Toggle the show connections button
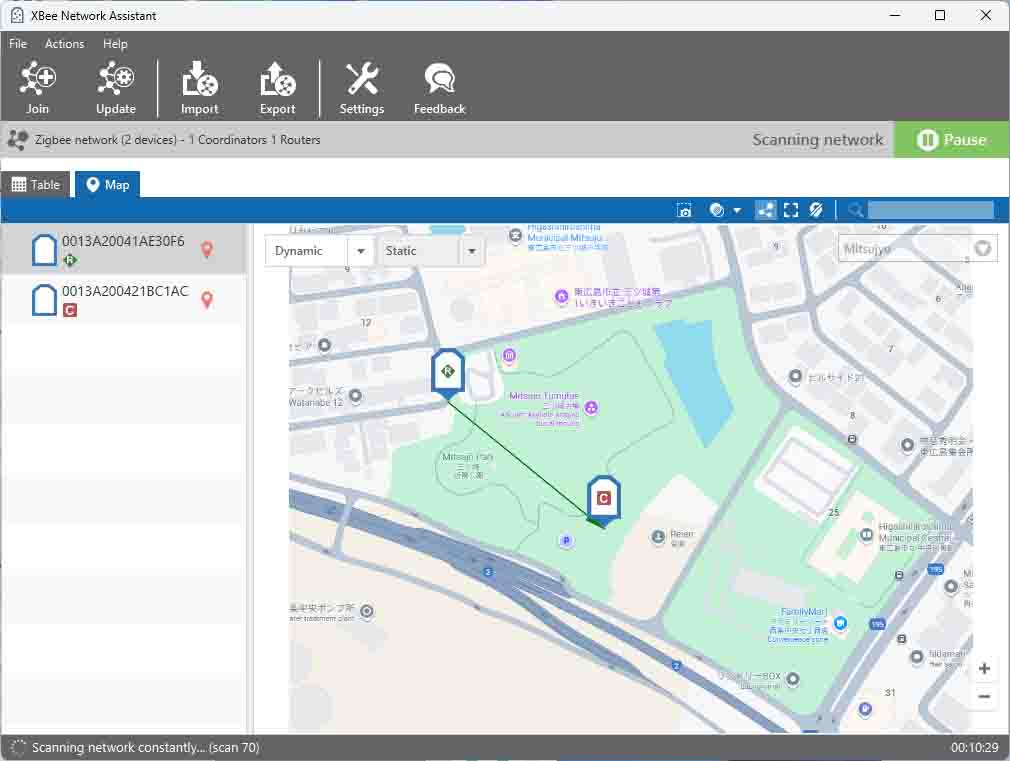Image resolution: width=1010 pixels, height=761 pixels. [766, 210]
